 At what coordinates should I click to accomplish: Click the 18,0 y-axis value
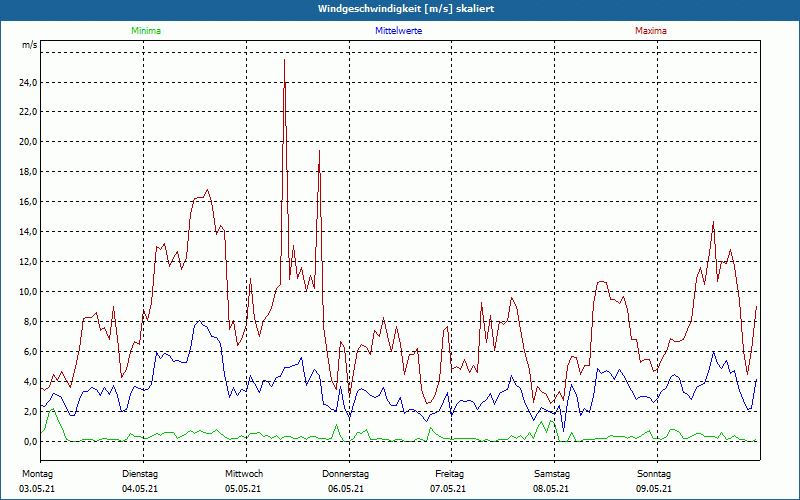29,172
